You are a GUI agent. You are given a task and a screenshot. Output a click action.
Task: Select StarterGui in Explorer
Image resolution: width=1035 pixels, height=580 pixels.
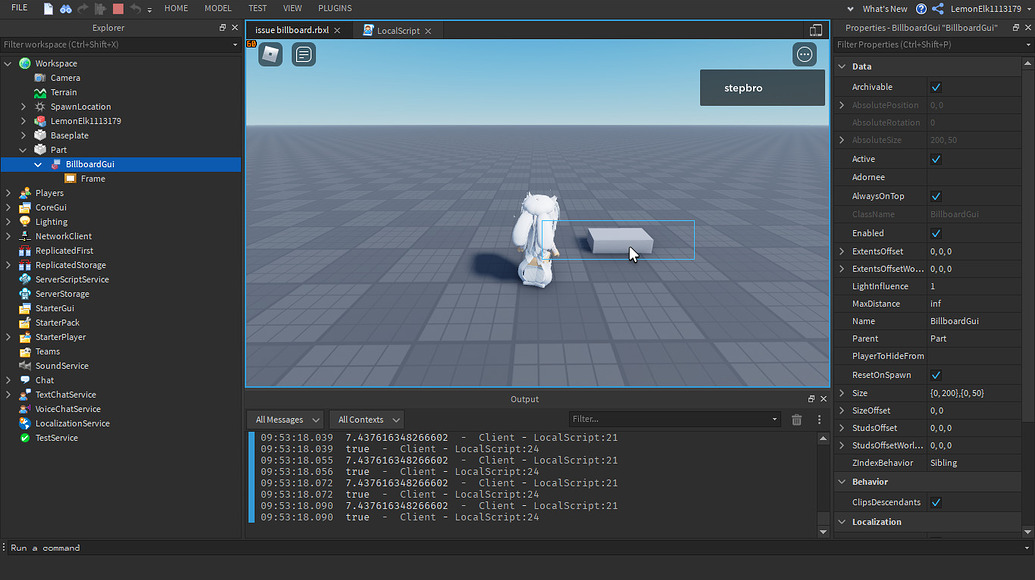pos(55,308)
